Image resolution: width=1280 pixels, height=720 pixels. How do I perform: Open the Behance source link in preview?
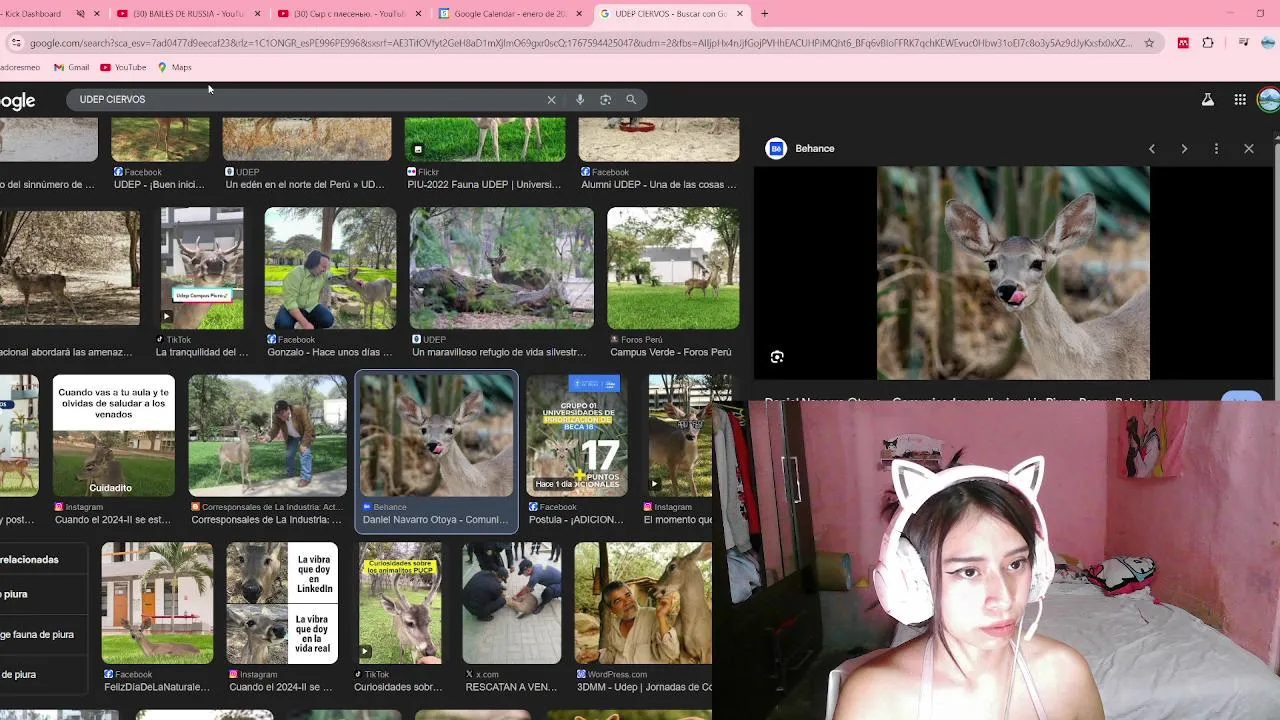point(815,149)
